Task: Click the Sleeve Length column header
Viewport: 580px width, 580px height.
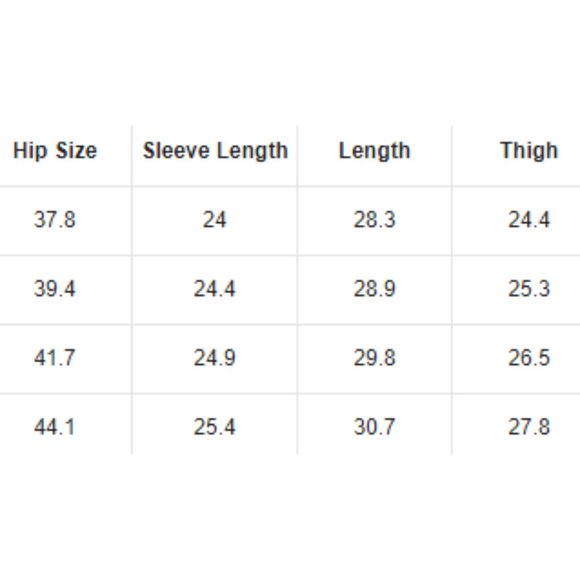Action: pyautogui.click(x=215, y=151)
